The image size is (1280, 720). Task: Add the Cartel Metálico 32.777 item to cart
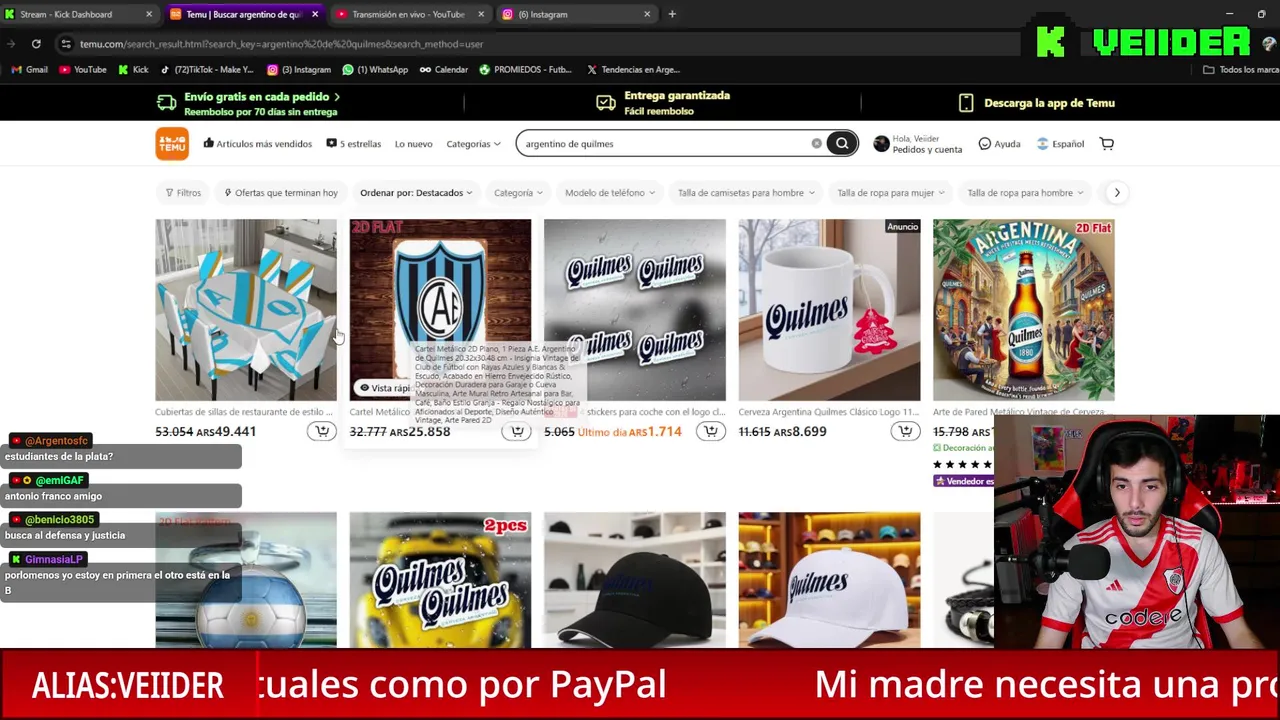(x=516, y=431)
